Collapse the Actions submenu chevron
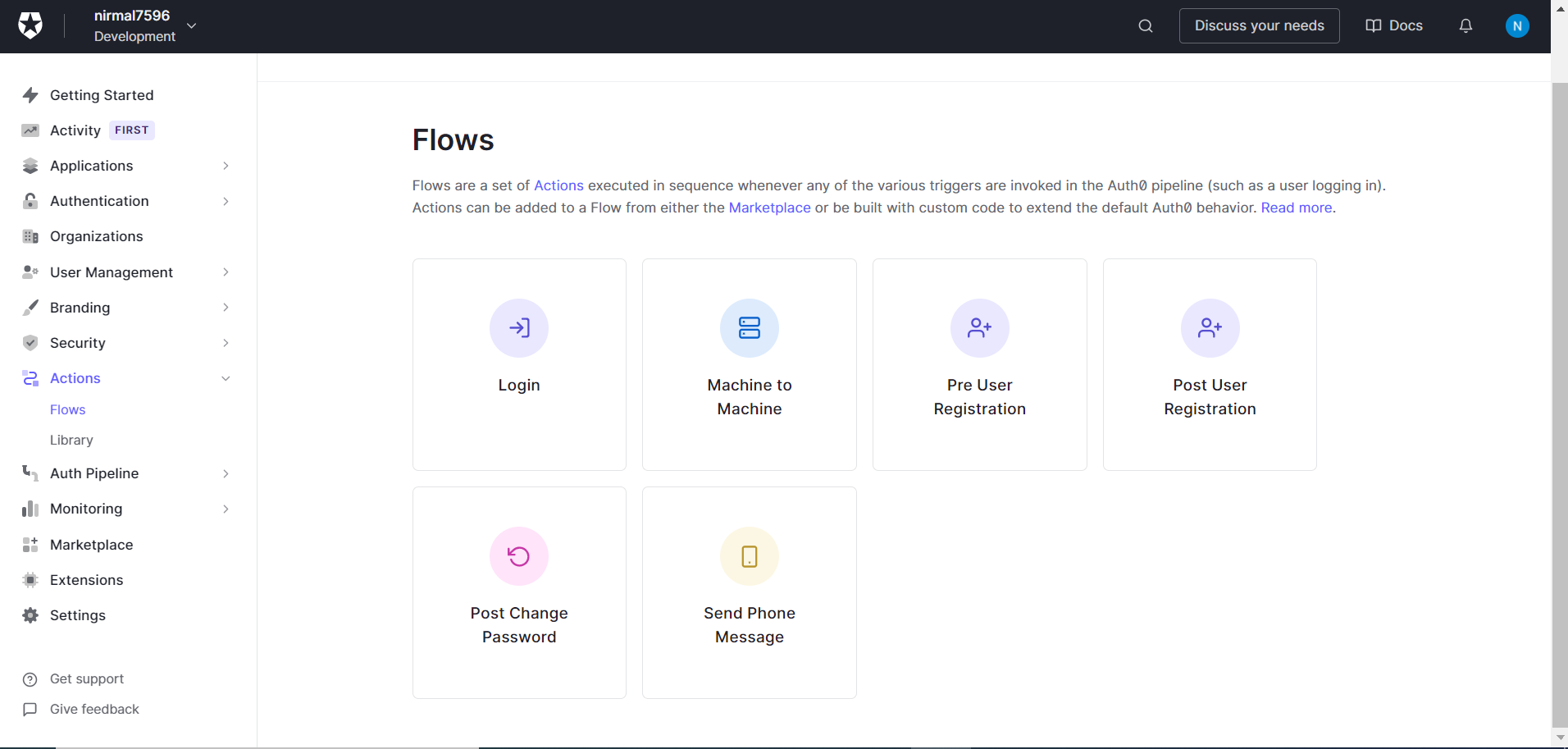1568x749 pixels. tap(226, 378)
